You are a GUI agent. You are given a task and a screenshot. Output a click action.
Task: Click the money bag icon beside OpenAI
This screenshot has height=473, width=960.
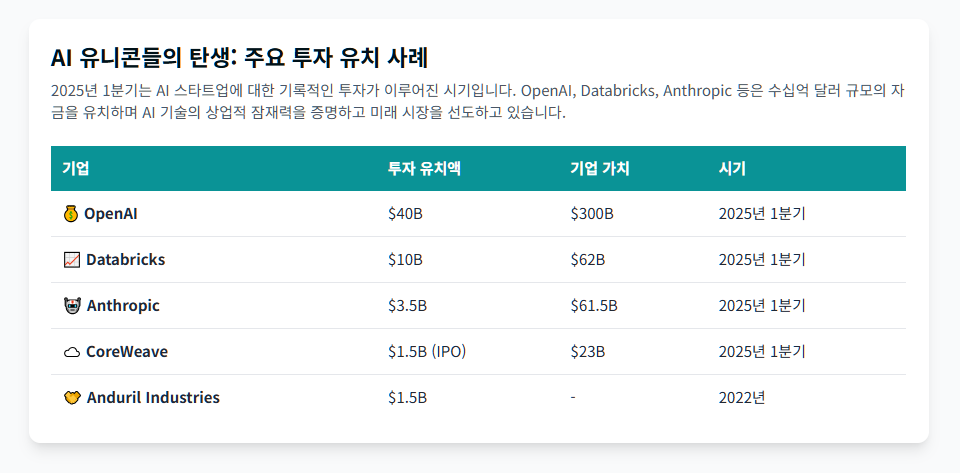(x=71, y=214)
